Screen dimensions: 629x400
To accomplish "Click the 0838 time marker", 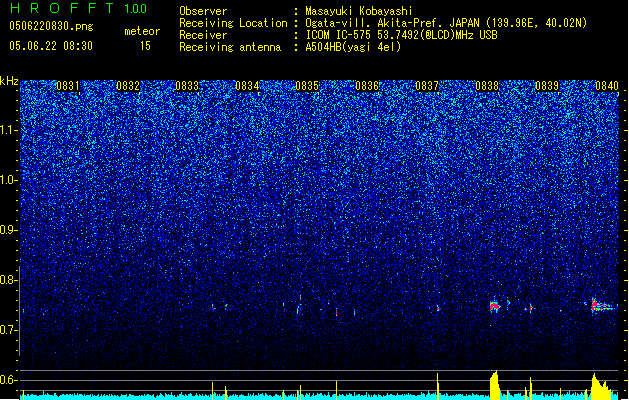I will 487,86.
